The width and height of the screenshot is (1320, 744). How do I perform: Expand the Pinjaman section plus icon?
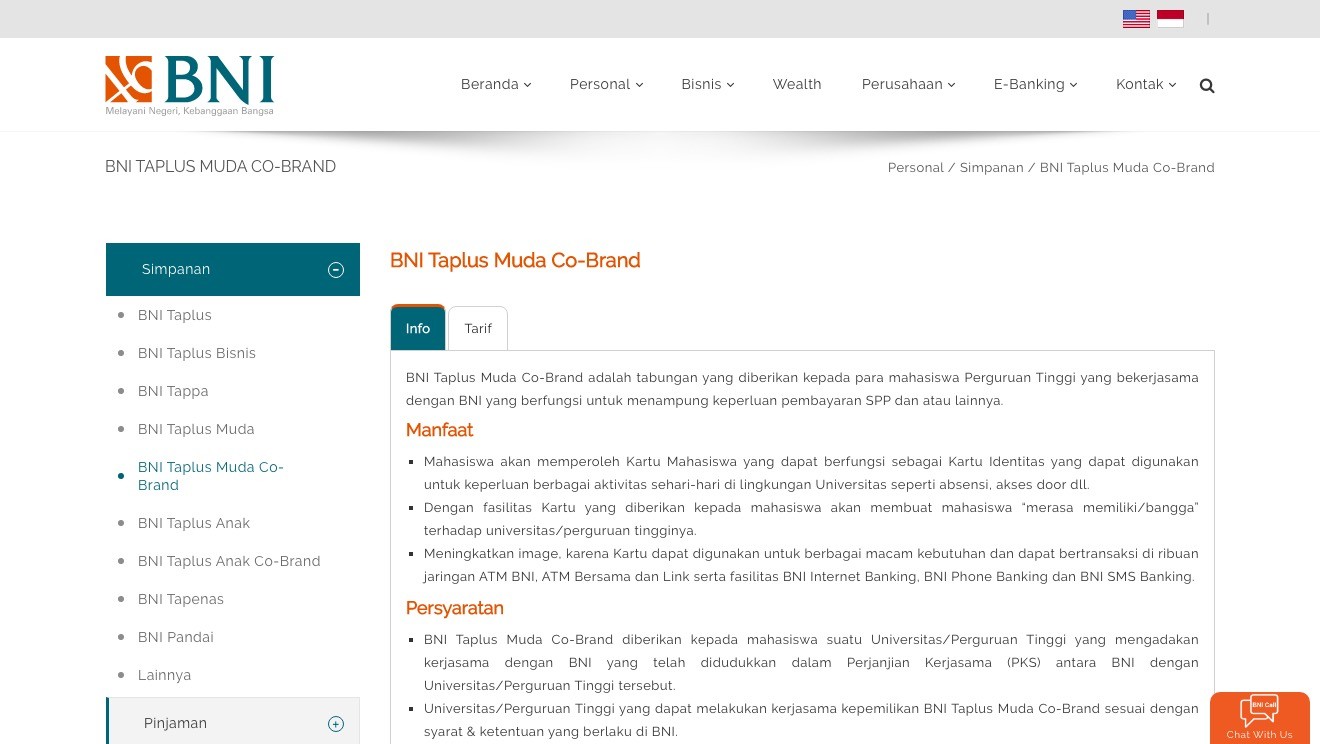click(336, 724)
